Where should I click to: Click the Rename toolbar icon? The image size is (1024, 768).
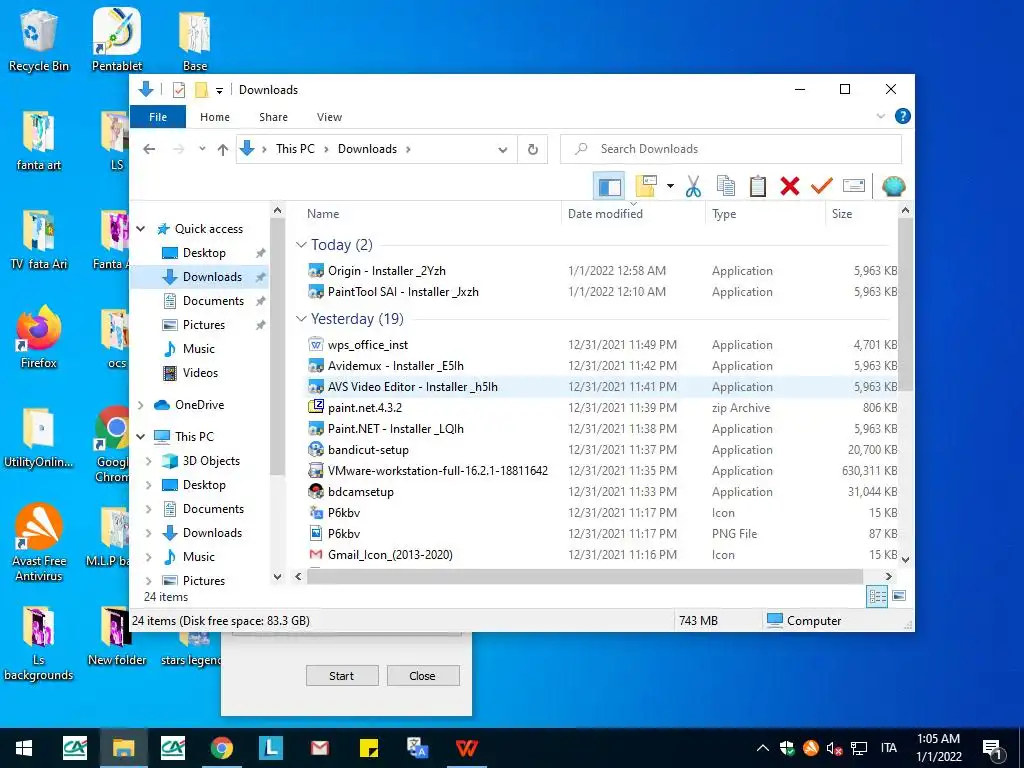click(854, 187)
